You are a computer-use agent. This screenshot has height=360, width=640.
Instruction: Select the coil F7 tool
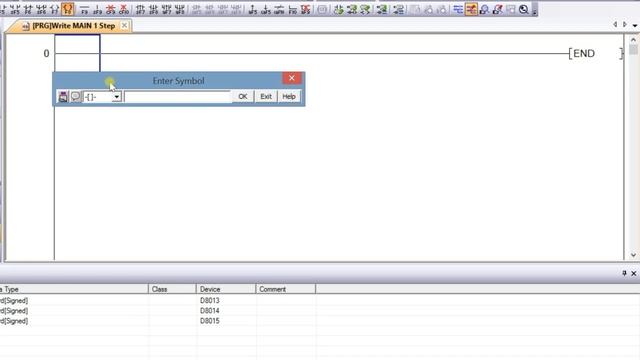click(54, 9)
